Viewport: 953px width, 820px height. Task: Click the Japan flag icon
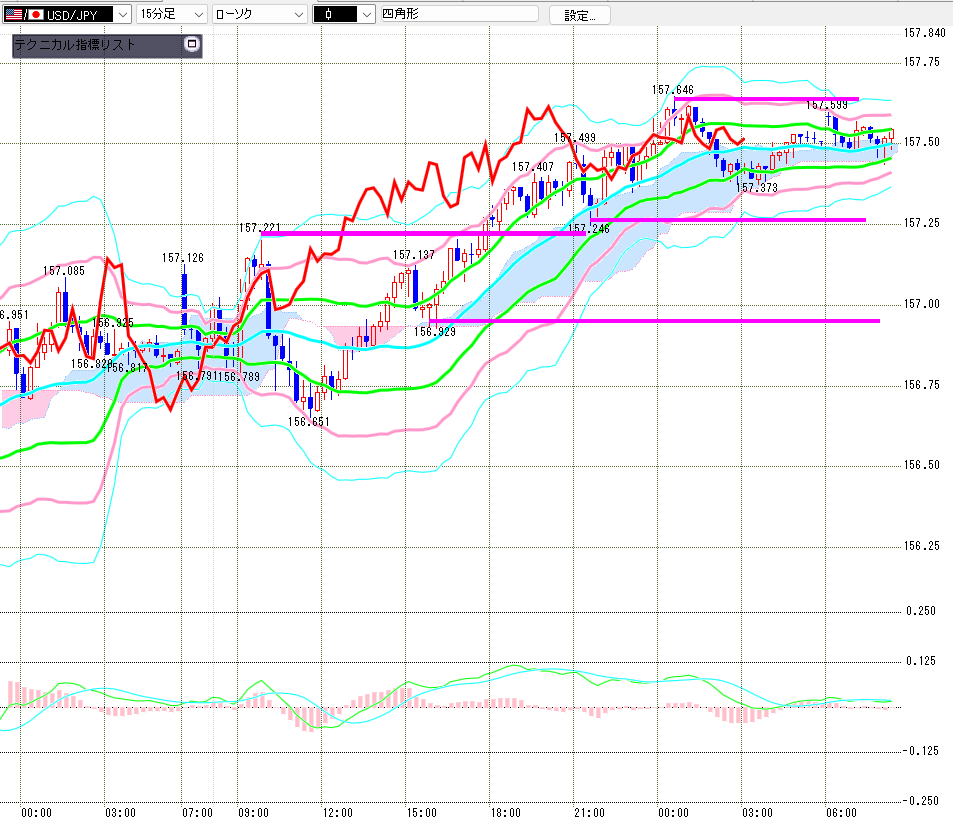tap(35, 14)
